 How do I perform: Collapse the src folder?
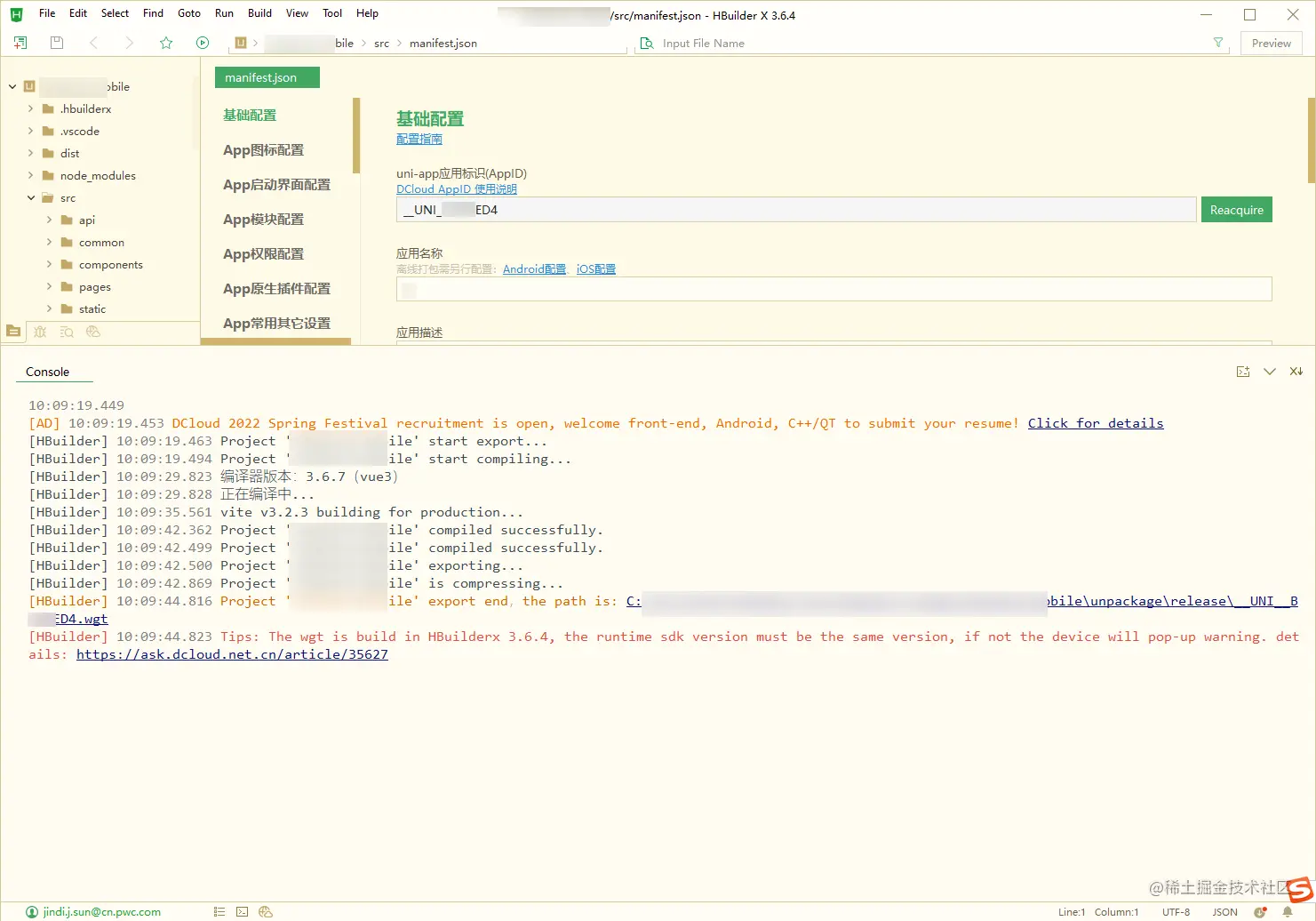click(31, 197)
